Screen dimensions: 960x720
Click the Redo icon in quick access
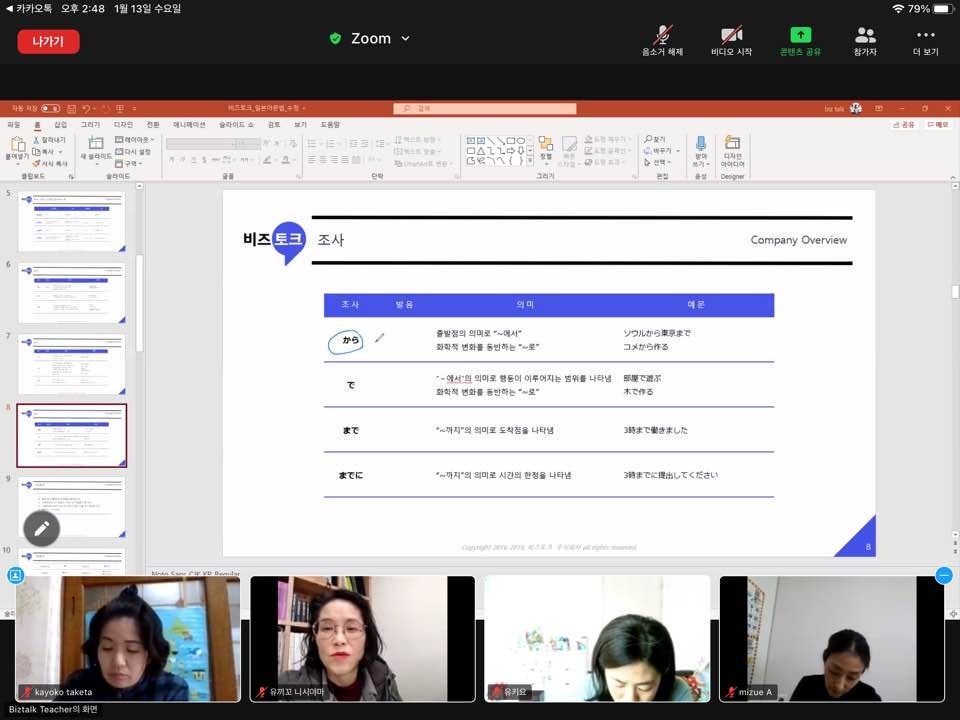105,109
